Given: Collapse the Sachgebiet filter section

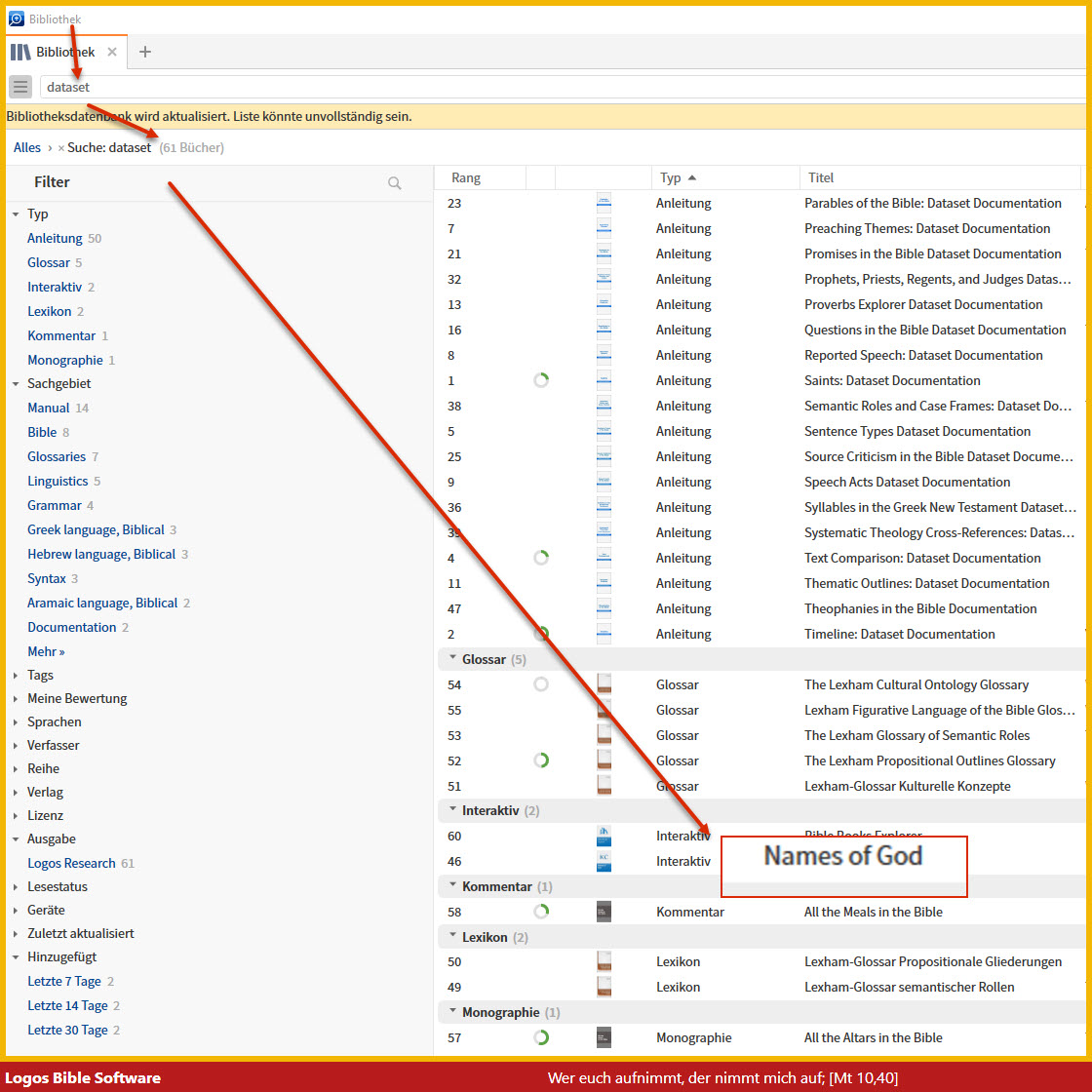Looking at the screenshot, I should click(x=16, y=384).
